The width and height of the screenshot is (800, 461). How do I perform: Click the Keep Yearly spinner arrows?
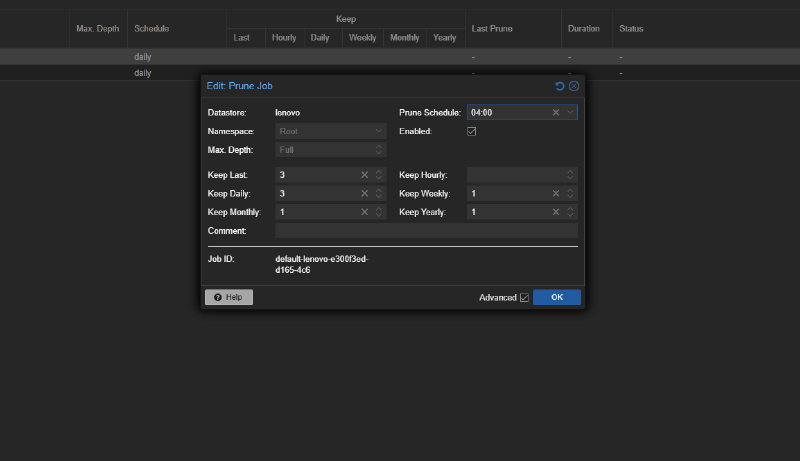(570, 212)
